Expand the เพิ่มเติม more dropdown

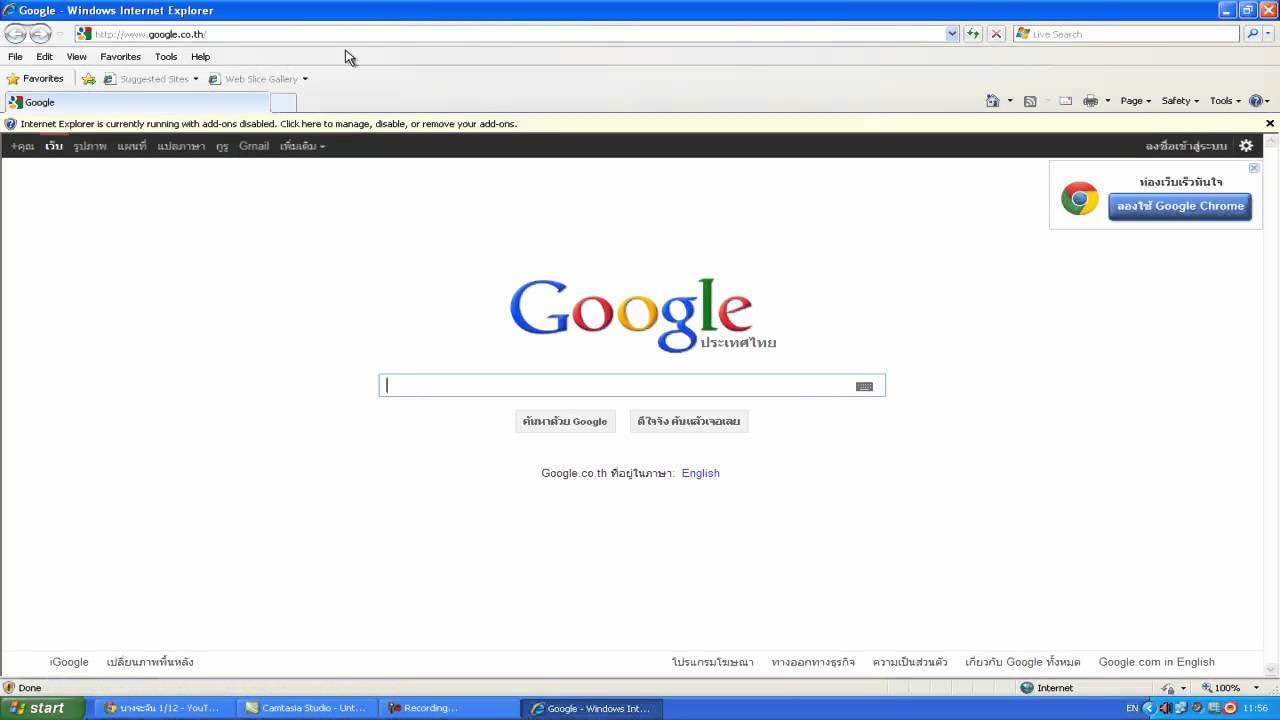[302, 146]
